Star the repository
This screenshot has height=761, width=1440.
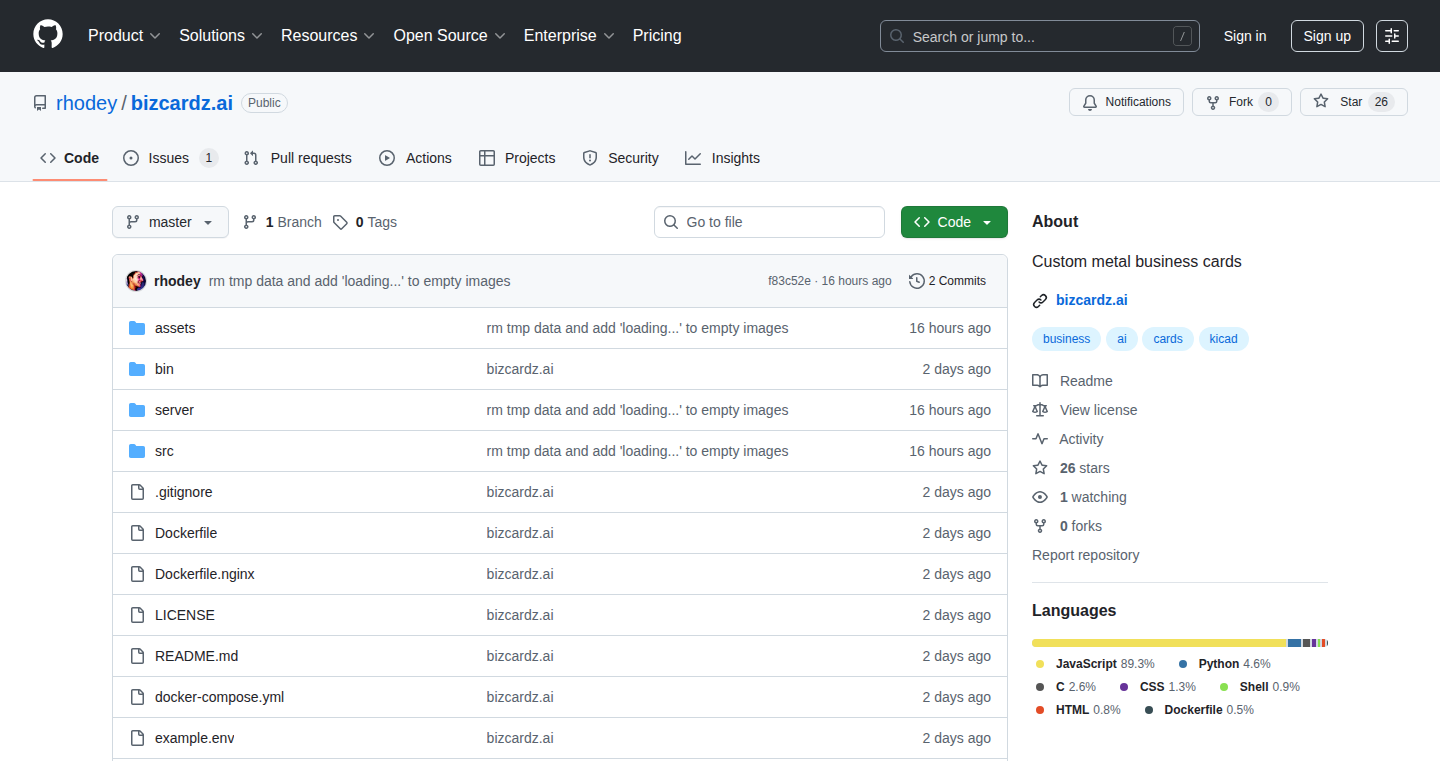[x=1353, y=102]
